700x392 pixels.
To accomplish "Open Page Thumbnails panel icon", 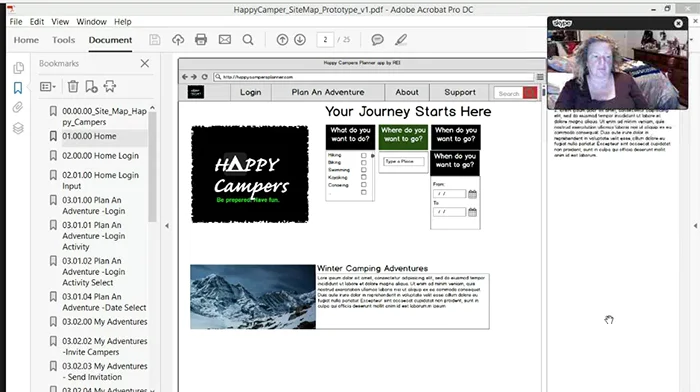I will [18, 68].
